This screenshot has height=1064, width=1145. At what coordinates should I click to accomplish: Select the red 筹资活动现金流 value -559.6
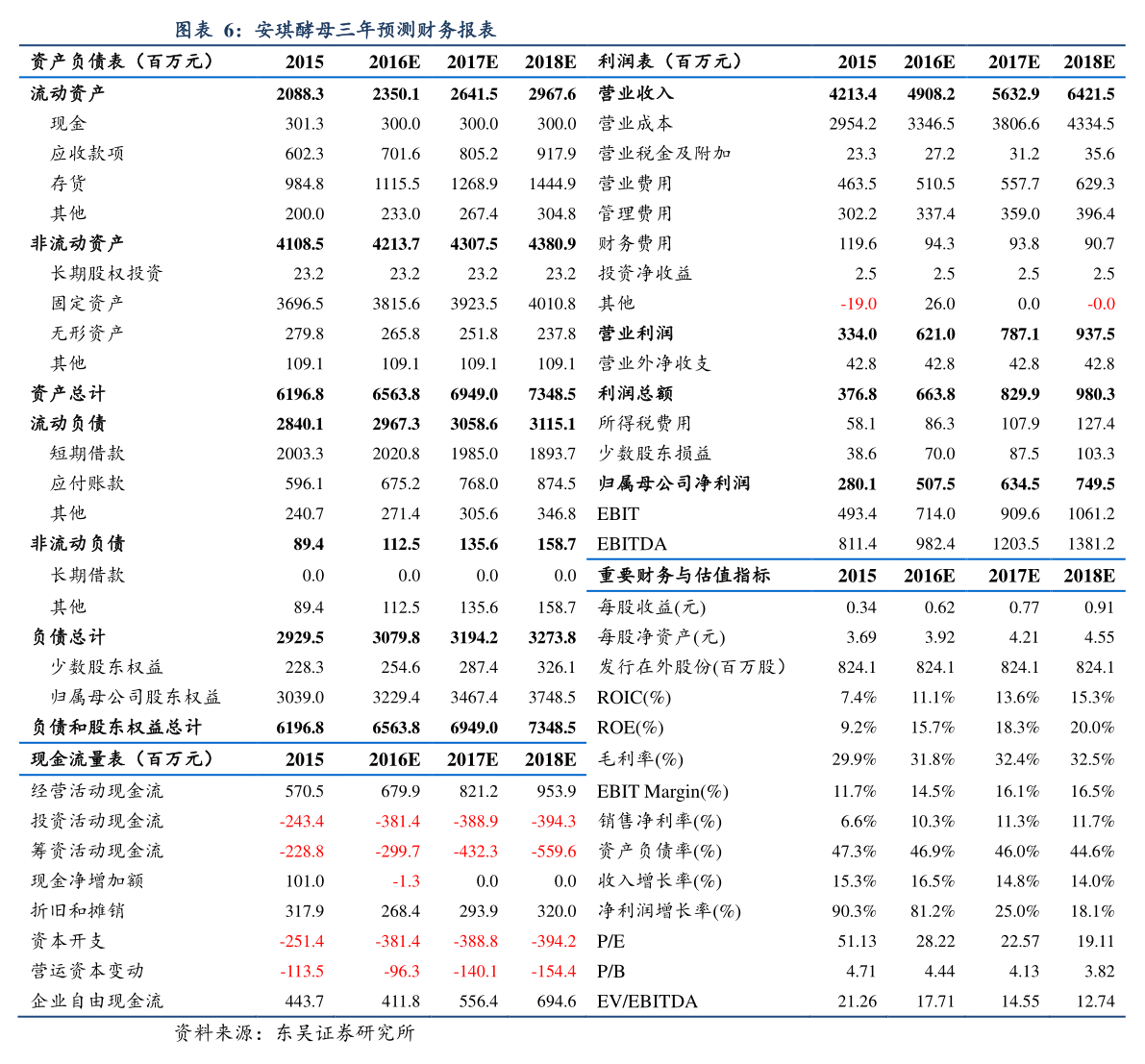click(x=553, y=852)
